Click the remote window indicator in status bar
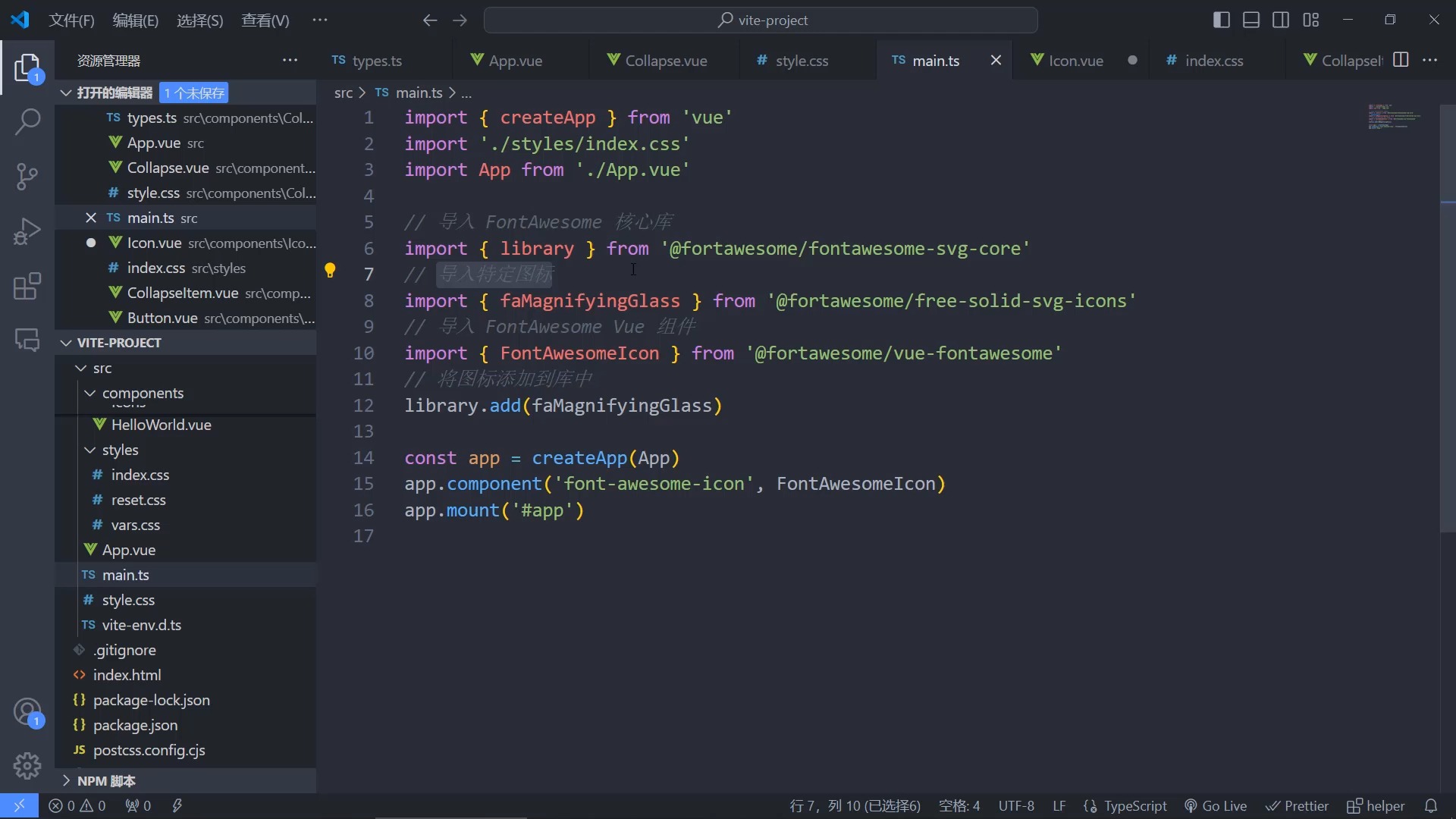 point(19,805)
